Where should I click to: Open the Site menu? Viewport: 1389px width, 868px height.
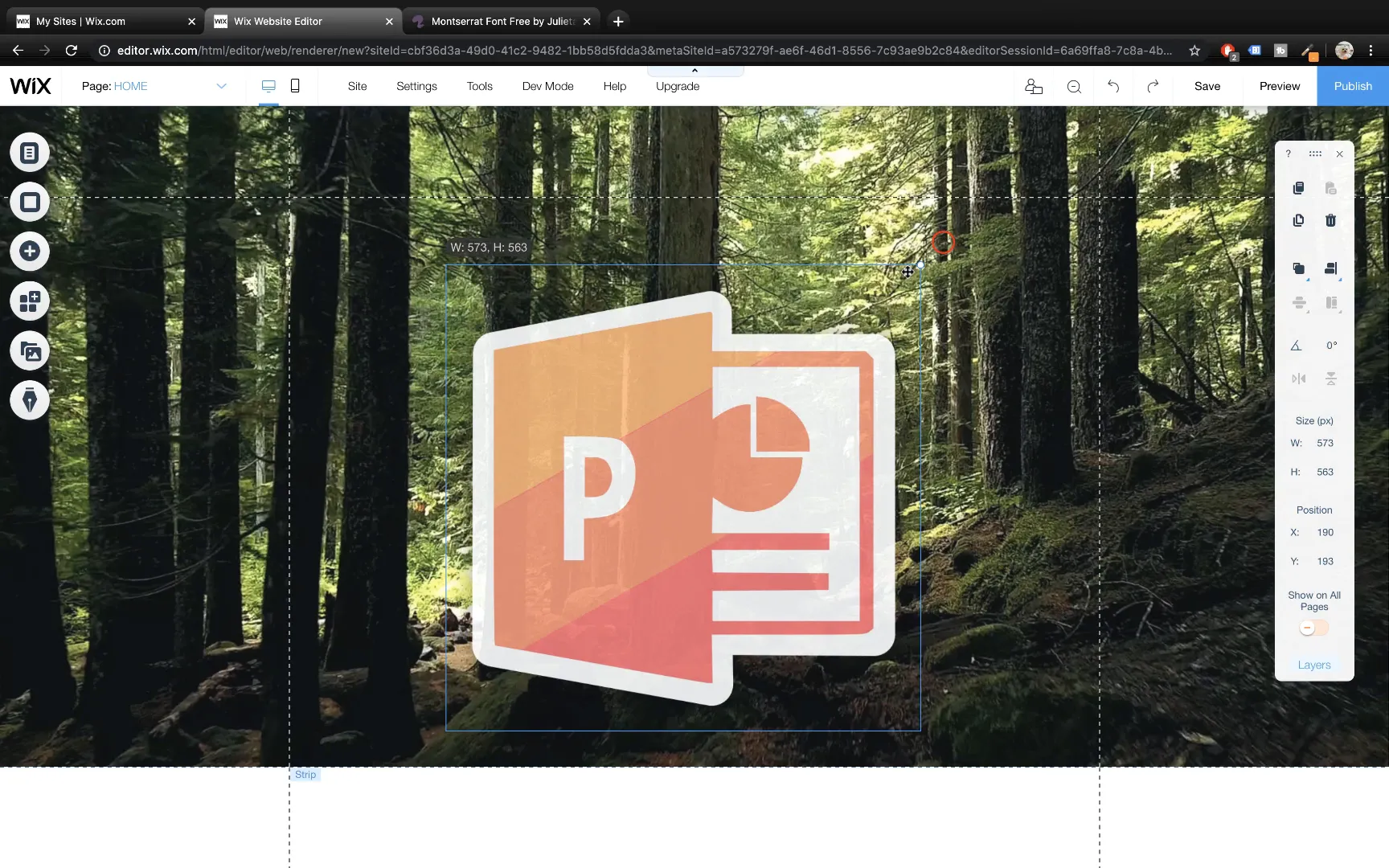click(357, 86)
